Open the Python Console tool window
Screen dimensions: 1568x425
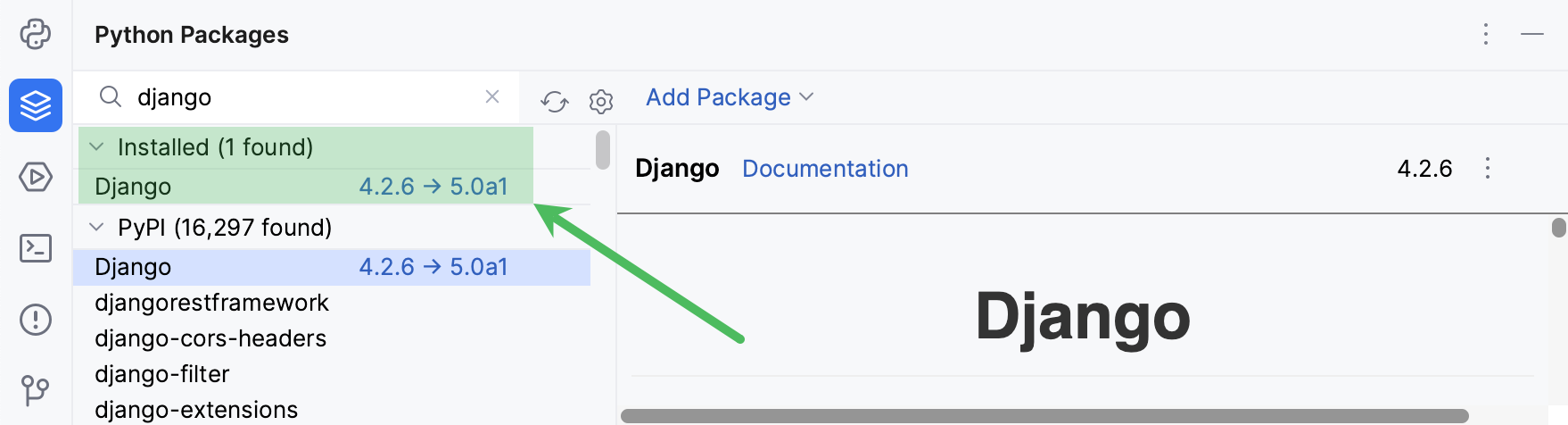coord(36,35)
